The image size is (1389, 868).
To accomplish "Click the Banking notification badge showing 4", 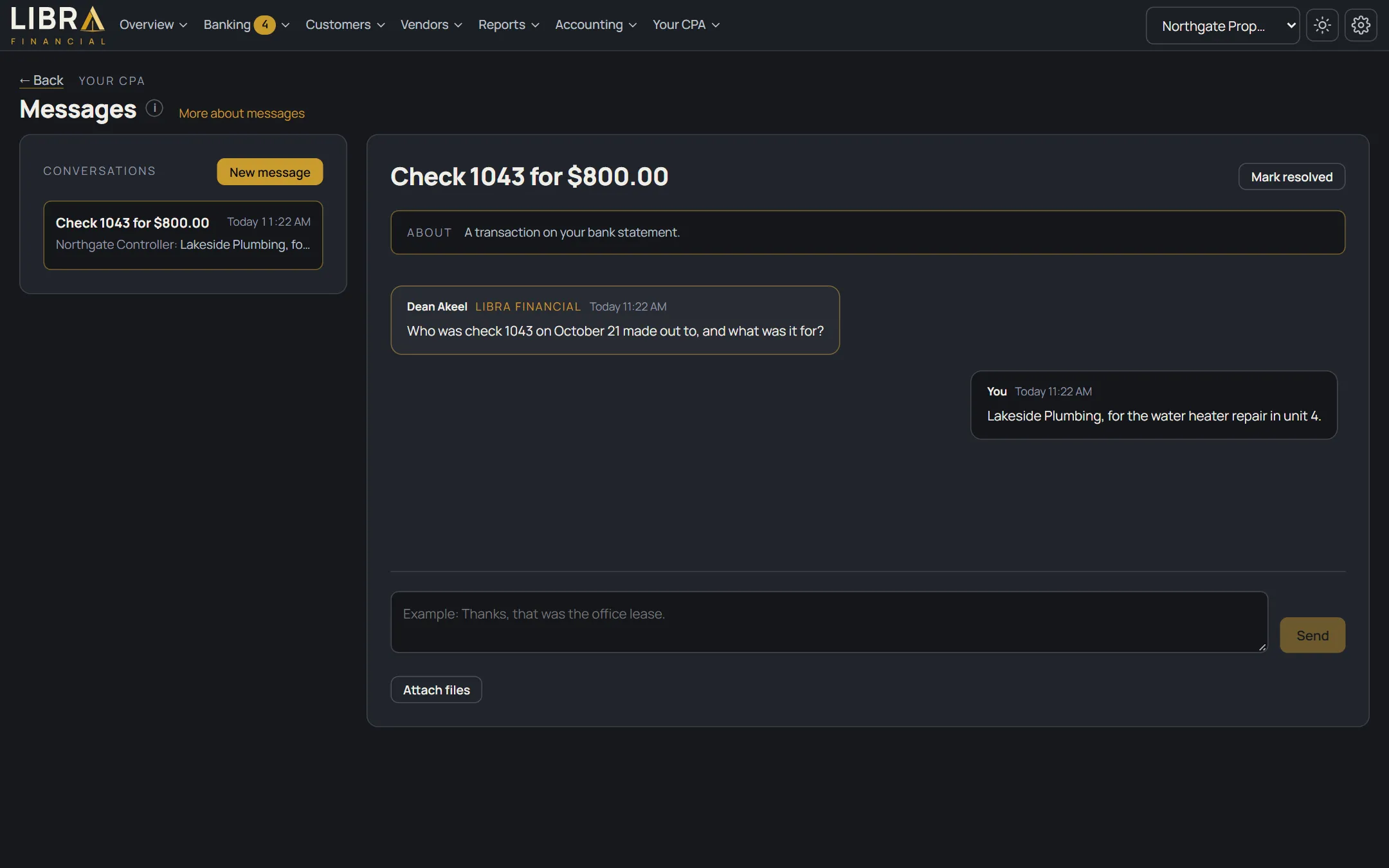I will (x=264, y=24).
